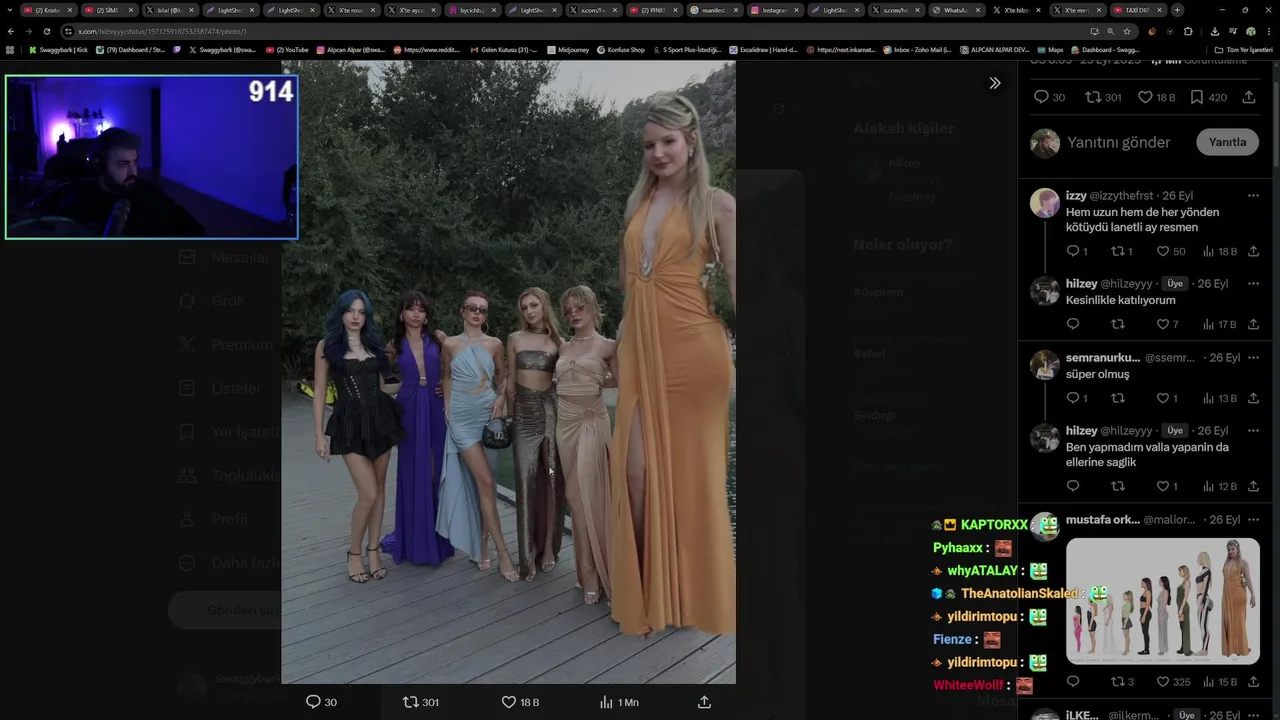Click the address bar URL
Viewport: 1280px width, 720px height.
162,31
